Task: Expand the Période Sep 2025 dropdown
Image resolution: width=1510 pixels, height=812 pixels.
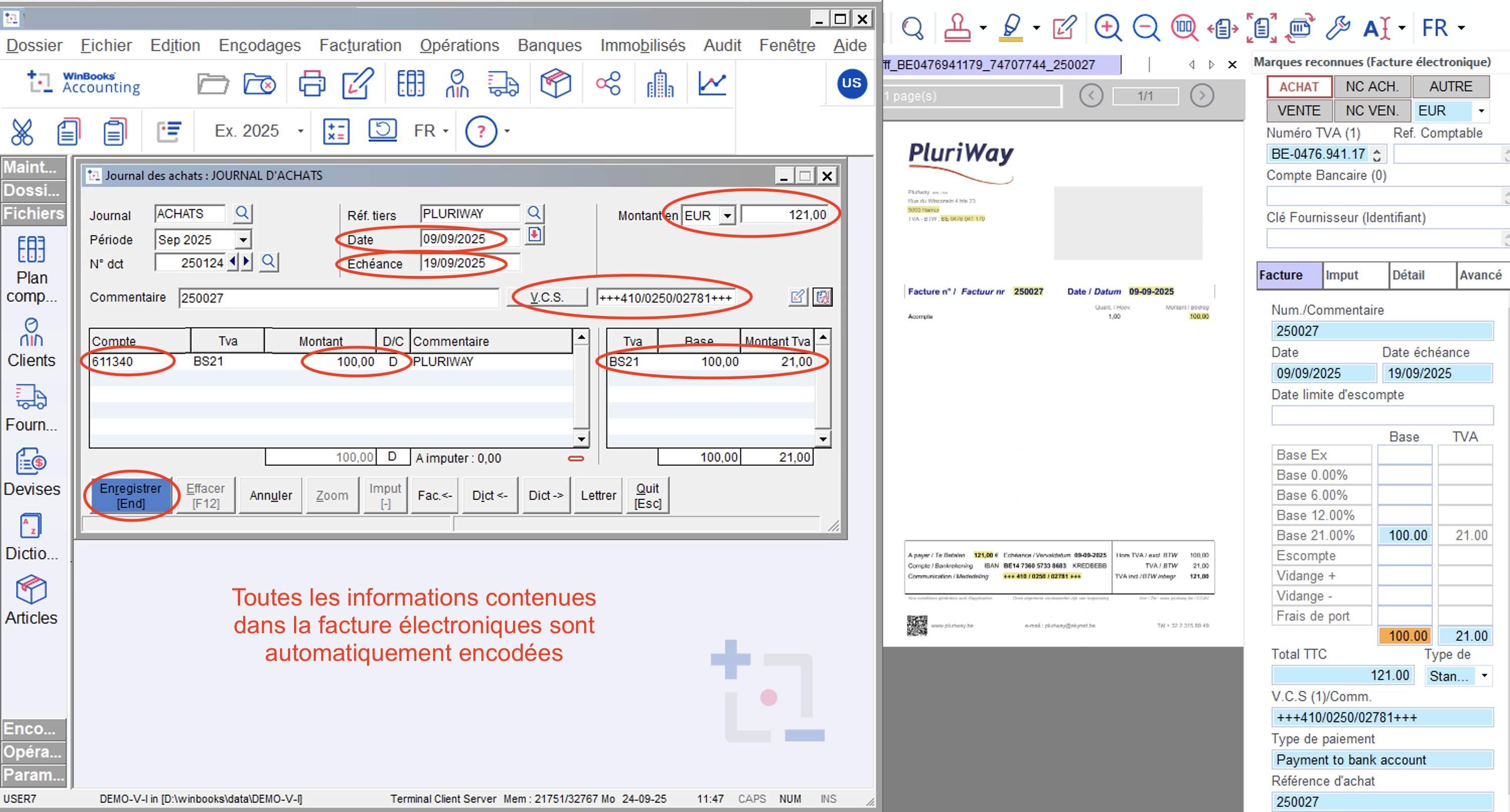Action: pos(243,239)
